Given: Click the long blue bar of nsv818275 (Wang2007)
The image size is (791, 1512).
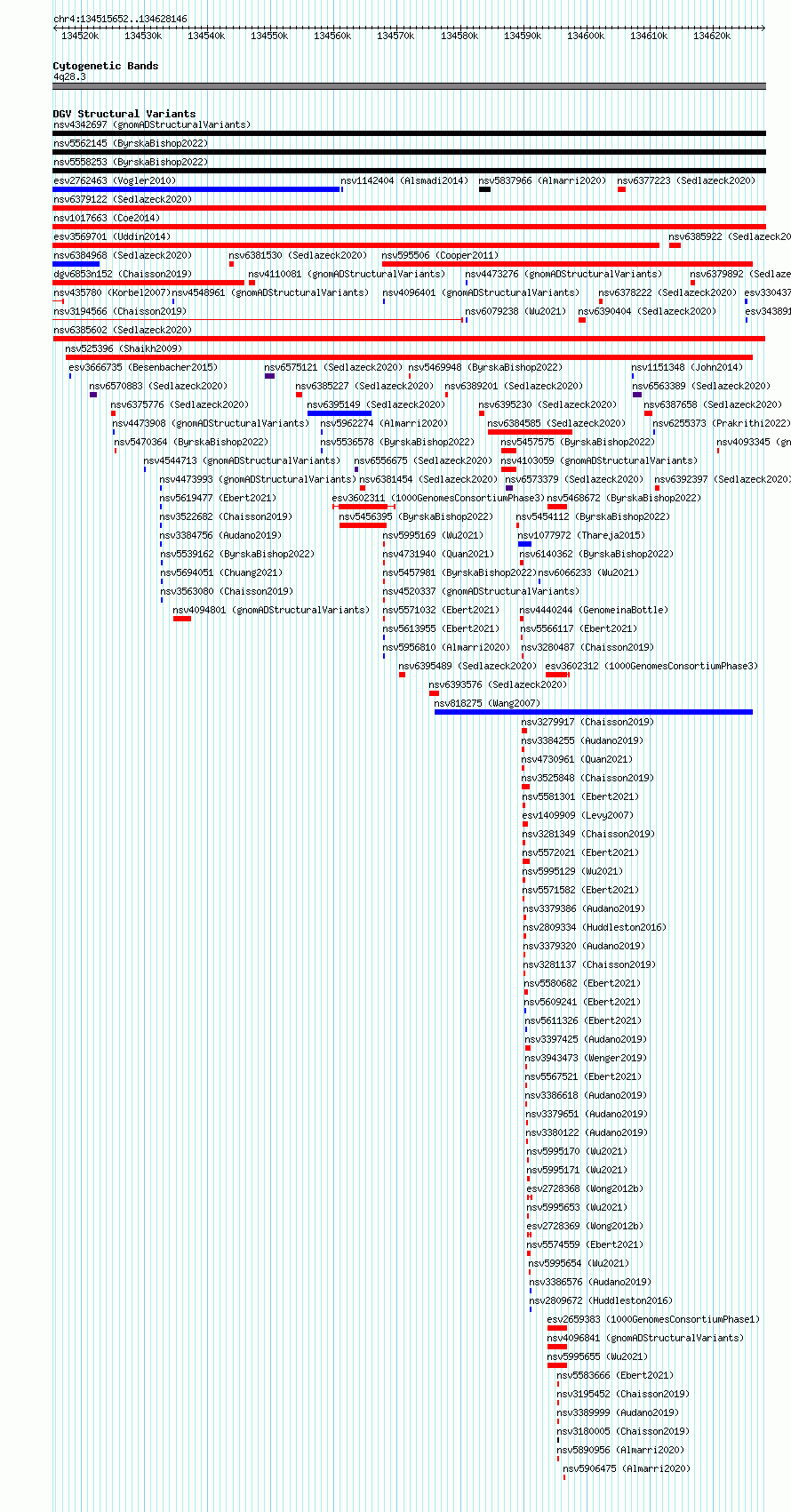Looking at the screenshot, I should click(x=594, y=711).
